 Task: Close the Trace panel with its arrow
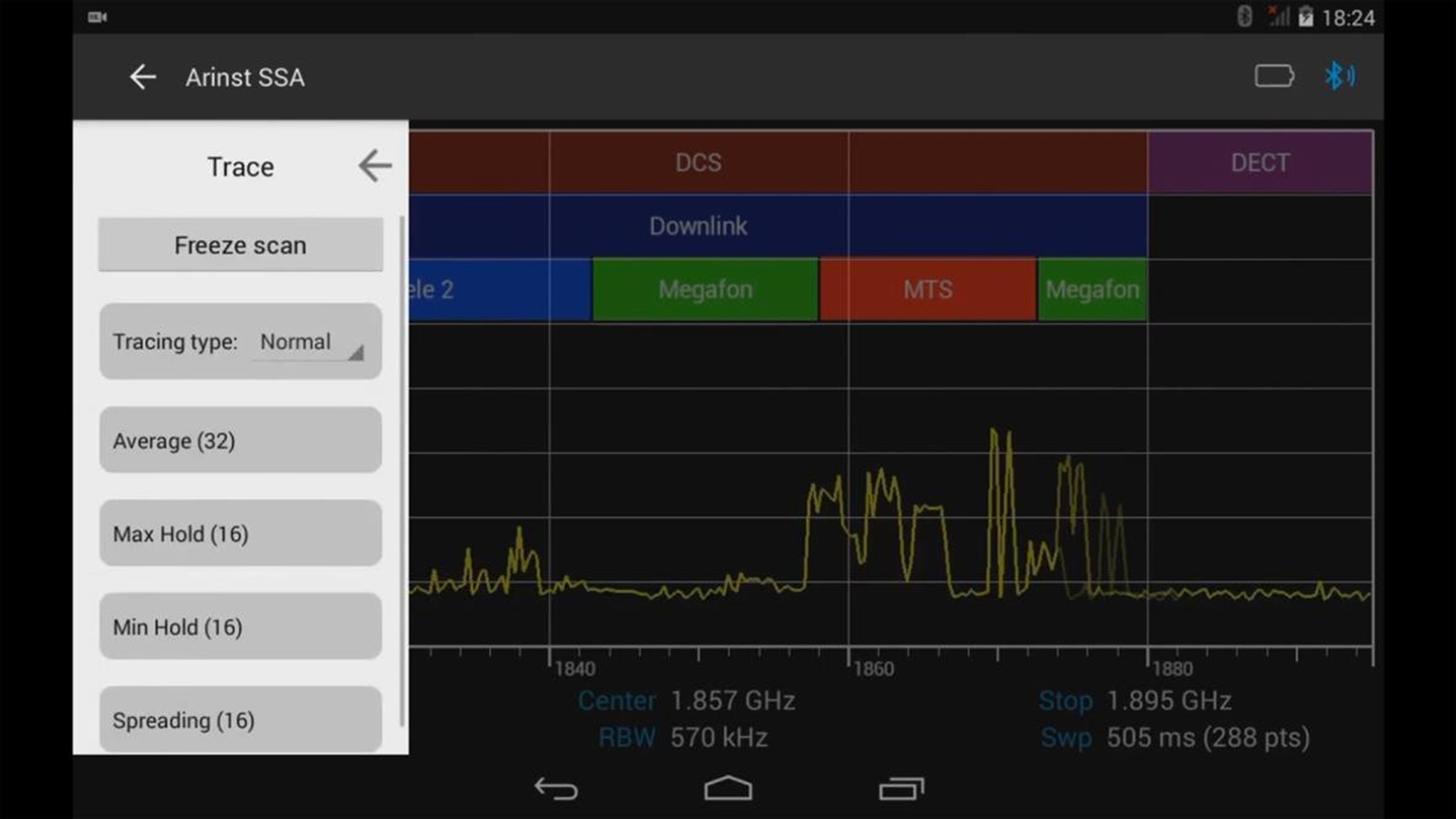[374, 165]
